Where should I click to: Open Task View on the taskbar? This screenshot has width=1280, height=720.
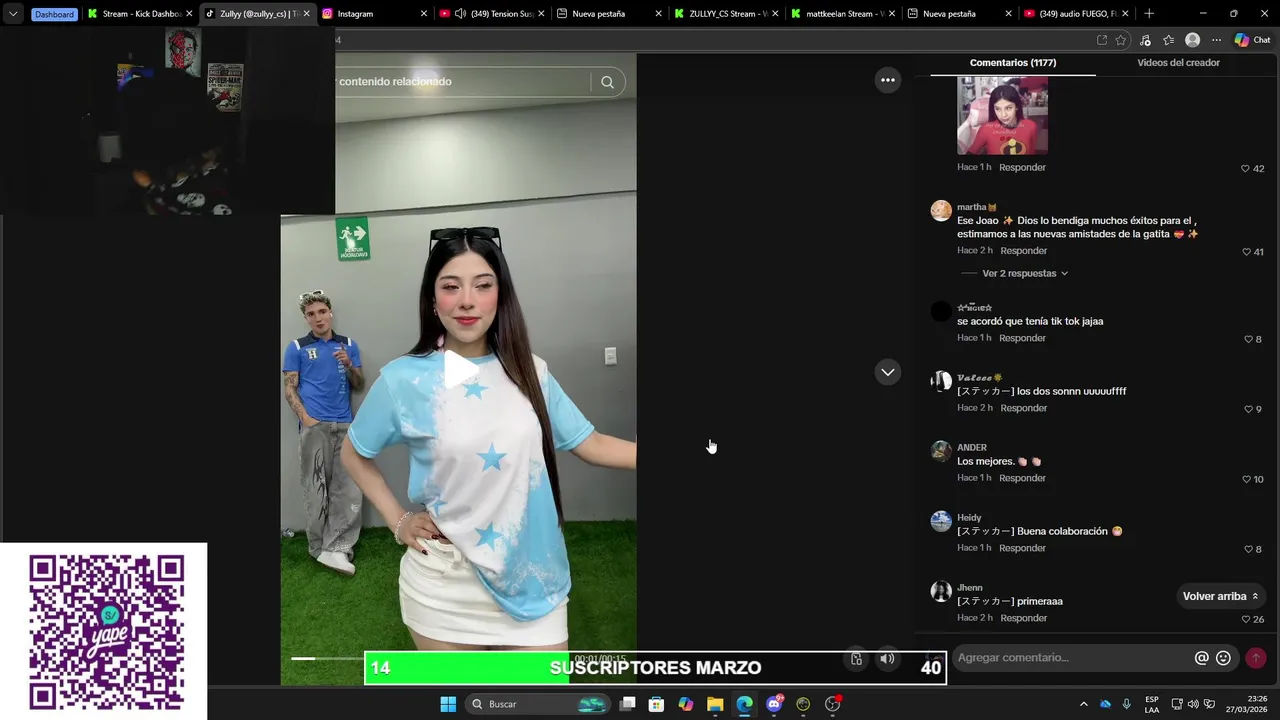coord(627,704)
